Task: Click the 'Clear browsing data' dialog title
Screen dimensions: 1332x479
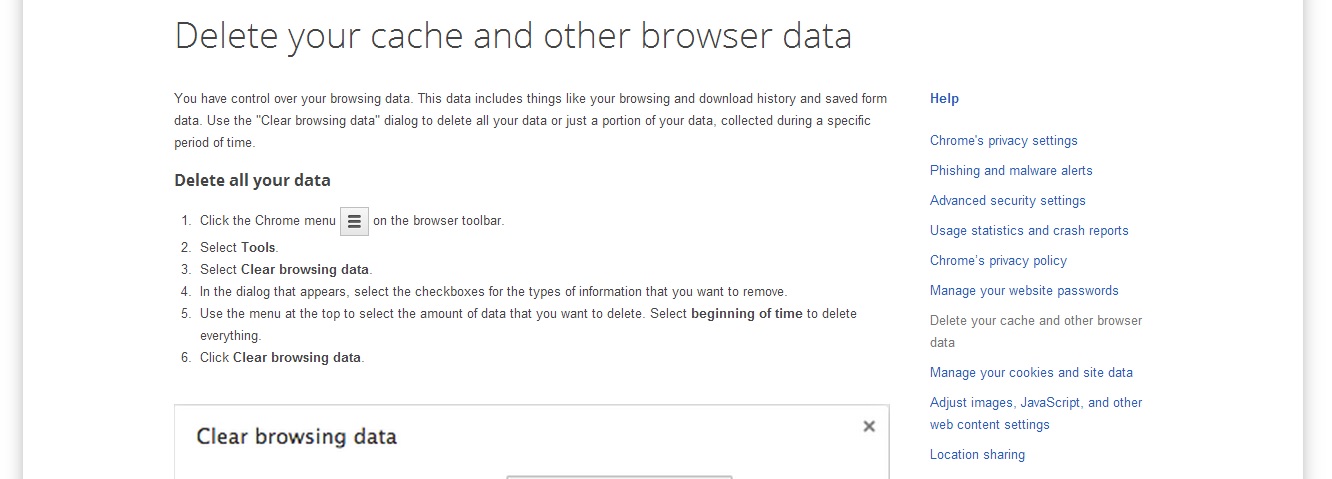Action: click(296, 437)
